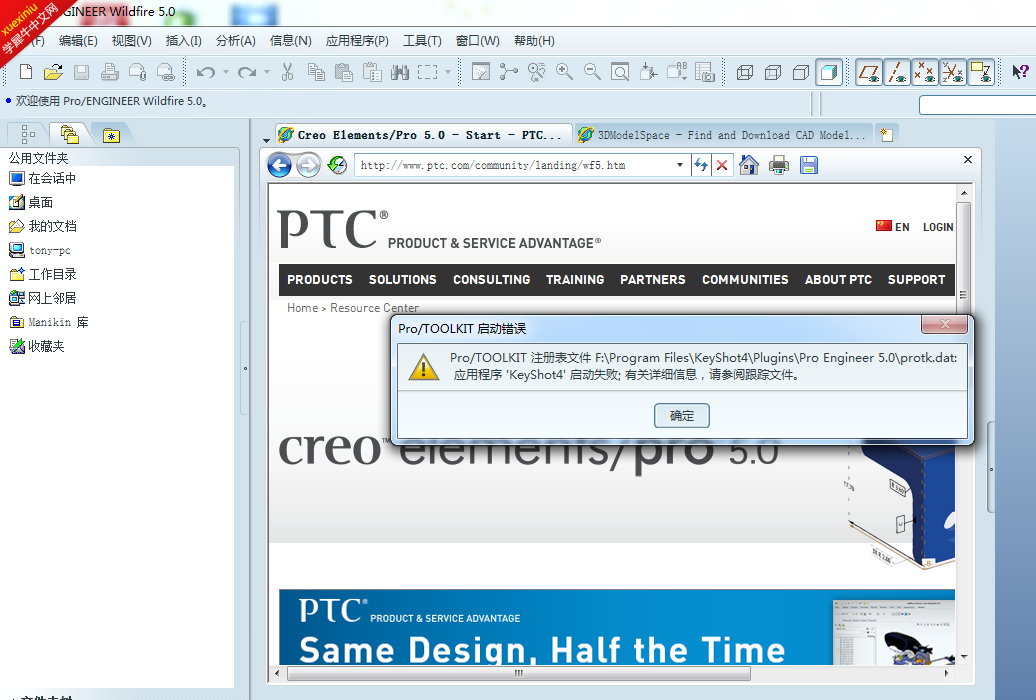The image size is (1036, 700).
Task: Click the Zoom In magnifier icon
Action: tap(564, 72)
